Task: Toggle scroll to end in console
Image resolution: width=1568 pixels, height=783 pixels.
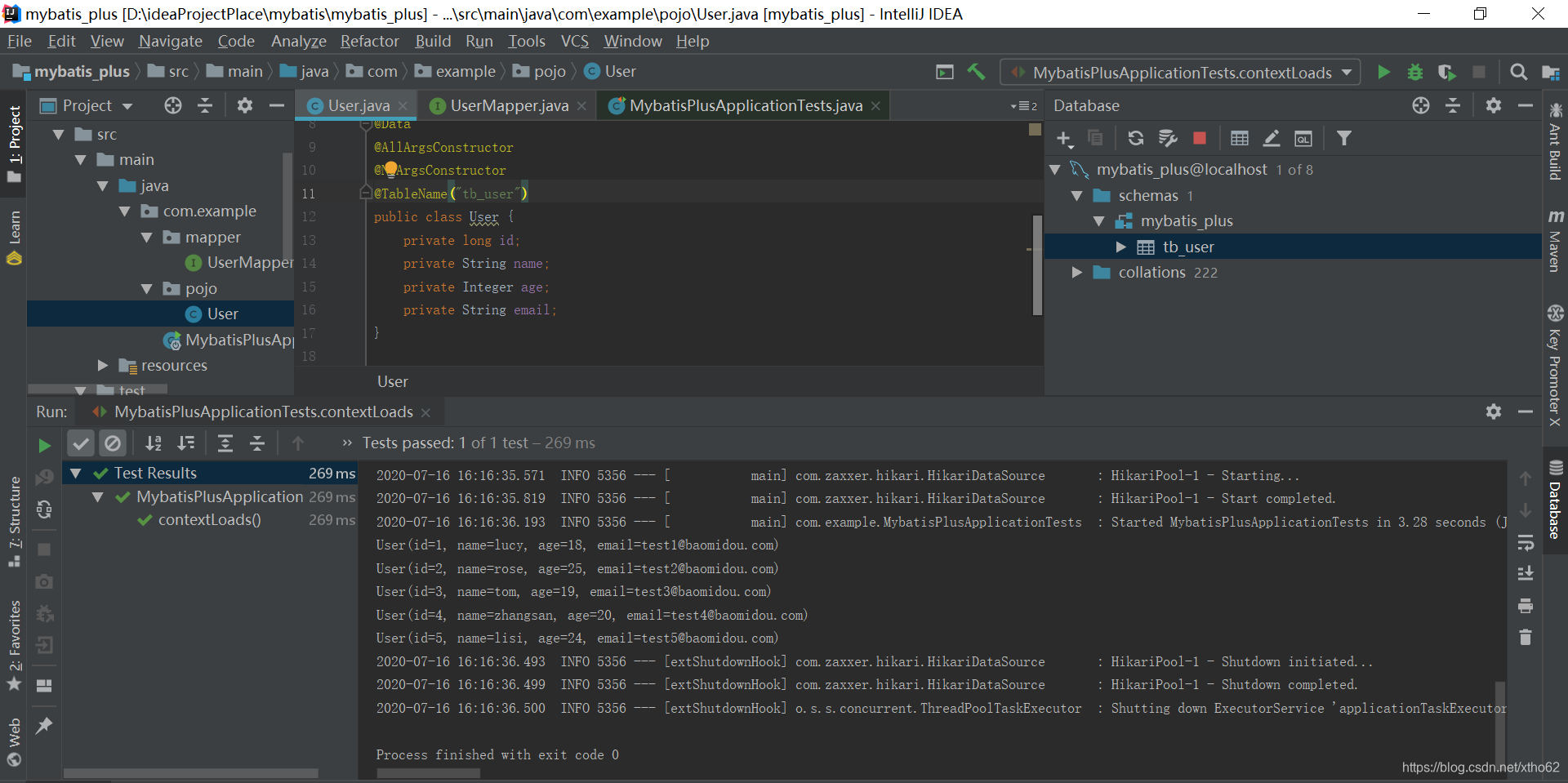Action: [x=1525, y=573]
